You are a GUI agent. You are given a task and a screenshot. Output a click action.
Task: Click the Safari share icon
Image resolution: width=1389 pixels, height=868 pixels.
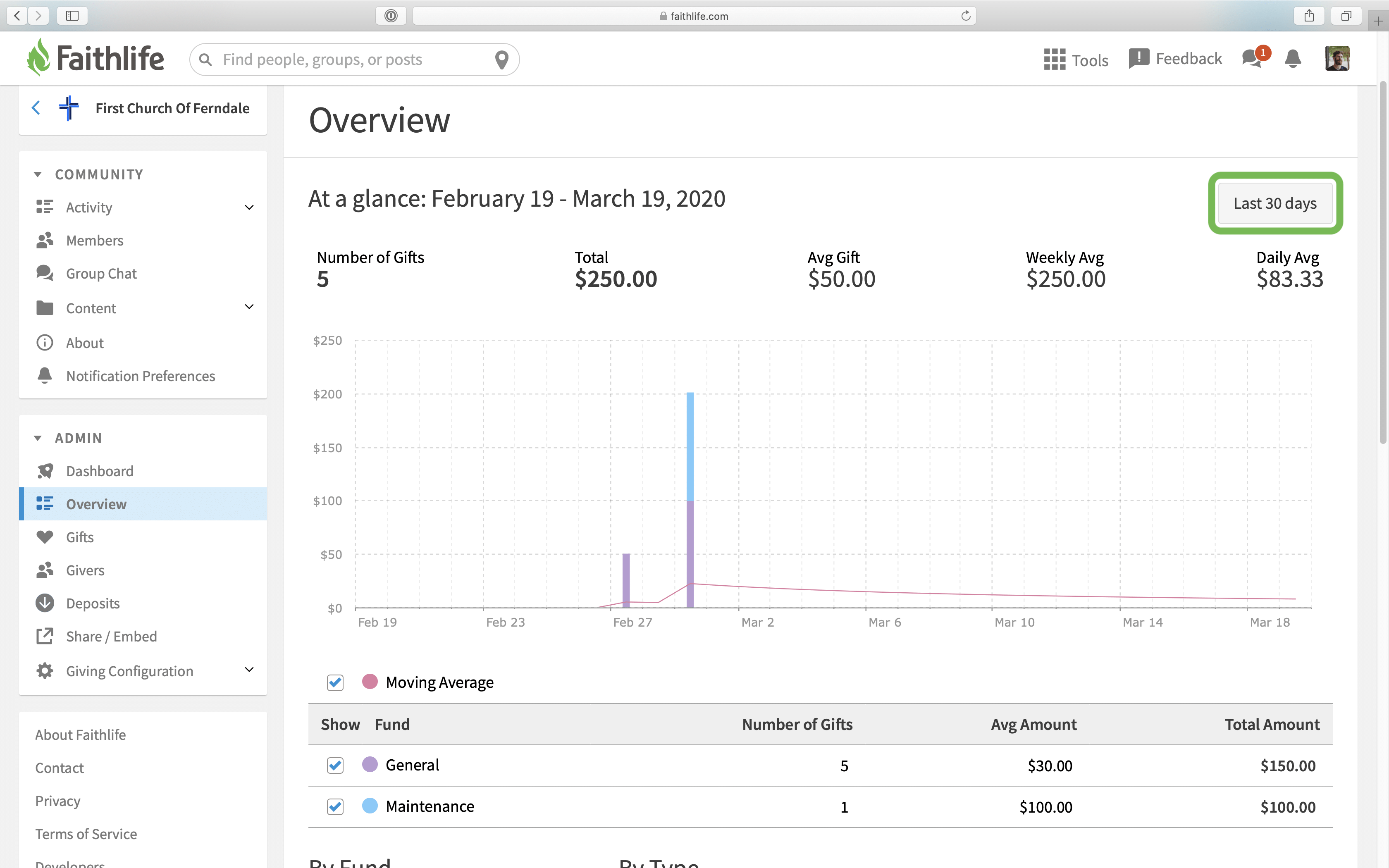pyautogui.click(x=1309, y=16)
